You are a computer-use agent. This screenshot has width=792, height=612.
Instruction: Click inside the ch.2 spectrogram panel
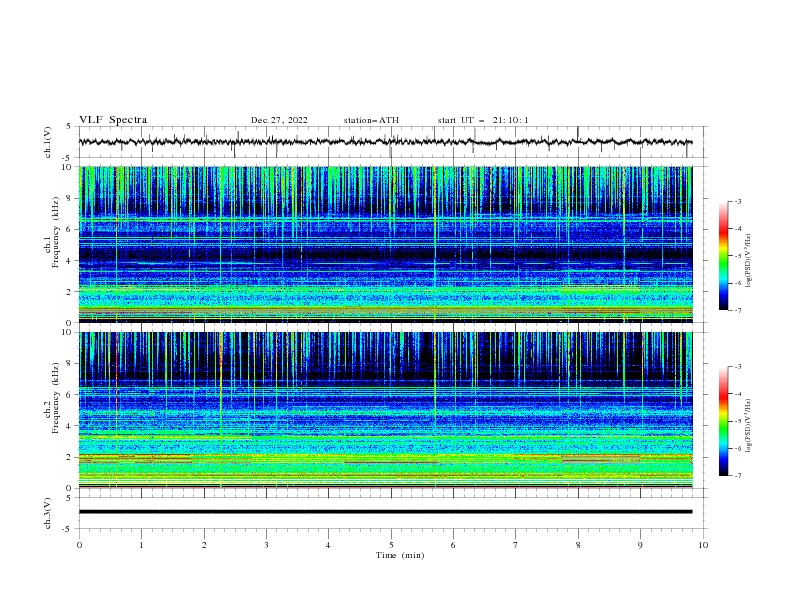coord(385,410)
